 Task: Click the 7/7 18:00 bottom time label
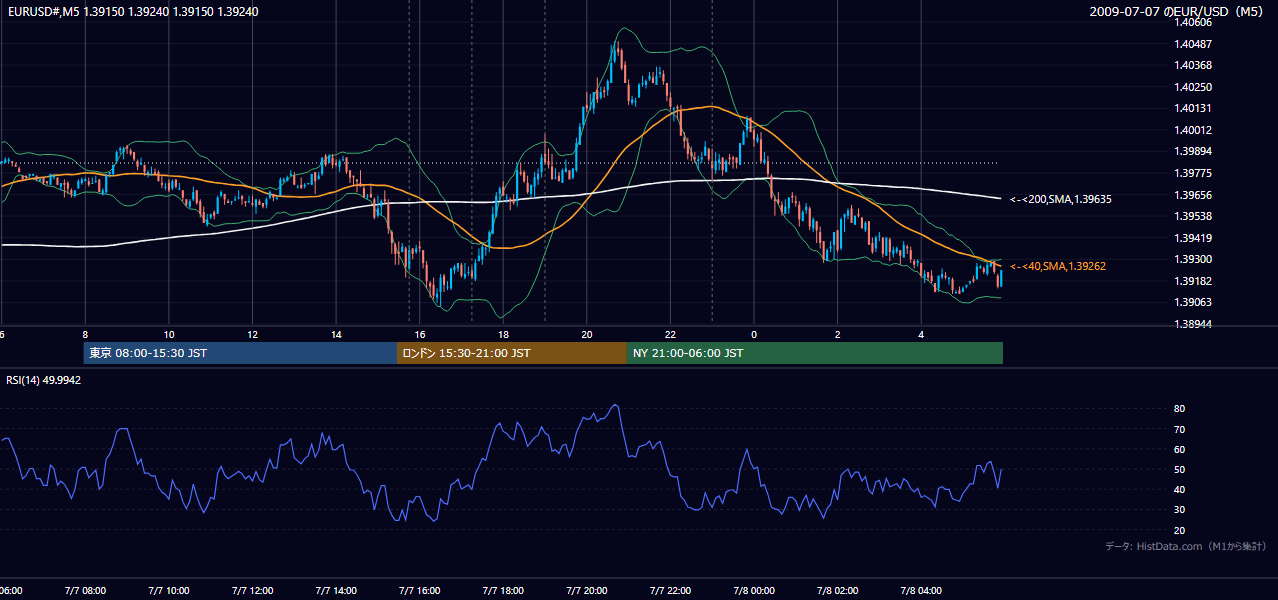(x=503, y=591)
